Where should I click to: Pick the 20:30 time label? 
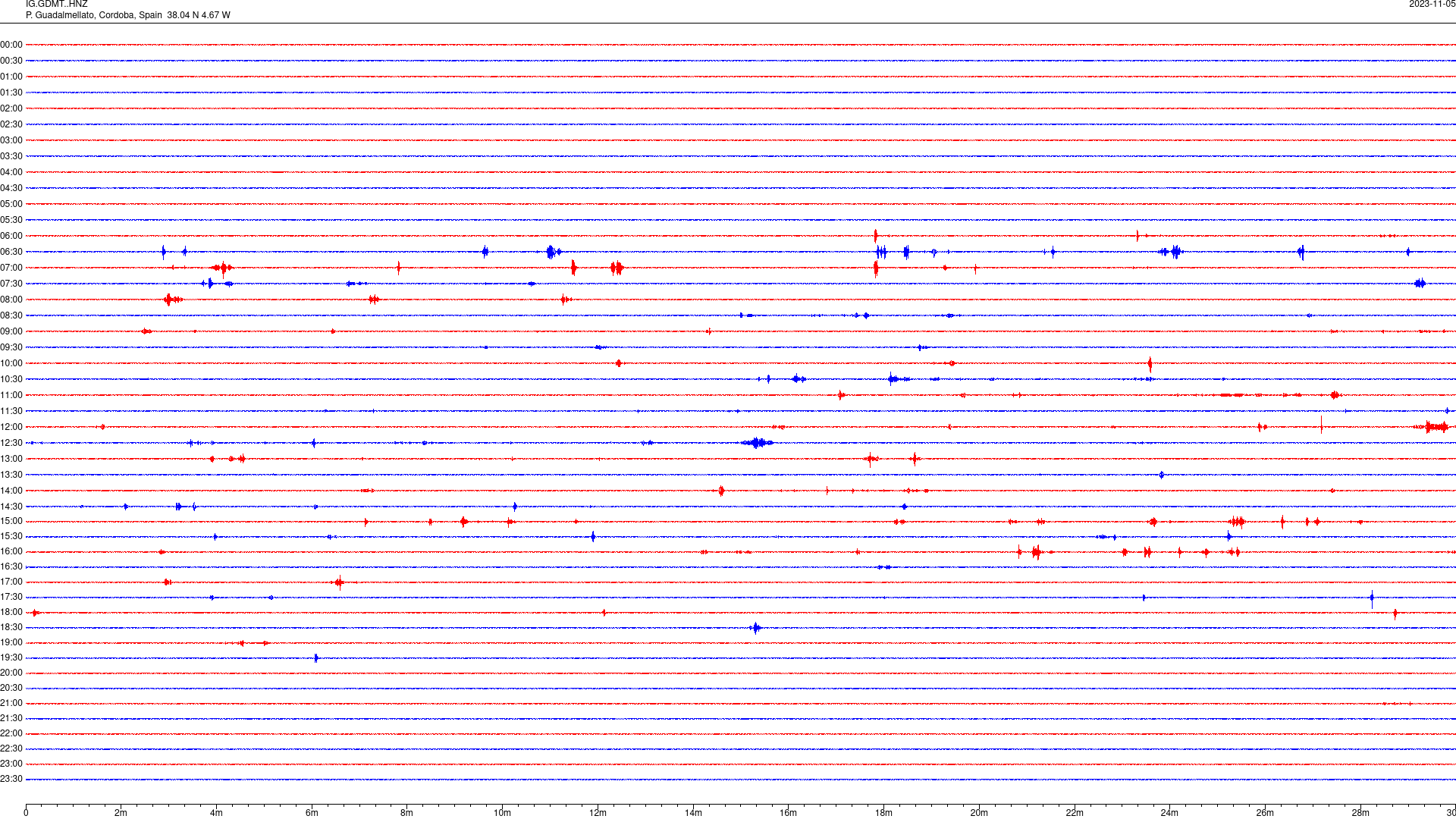pyautogui.click(x=11, y=688)
